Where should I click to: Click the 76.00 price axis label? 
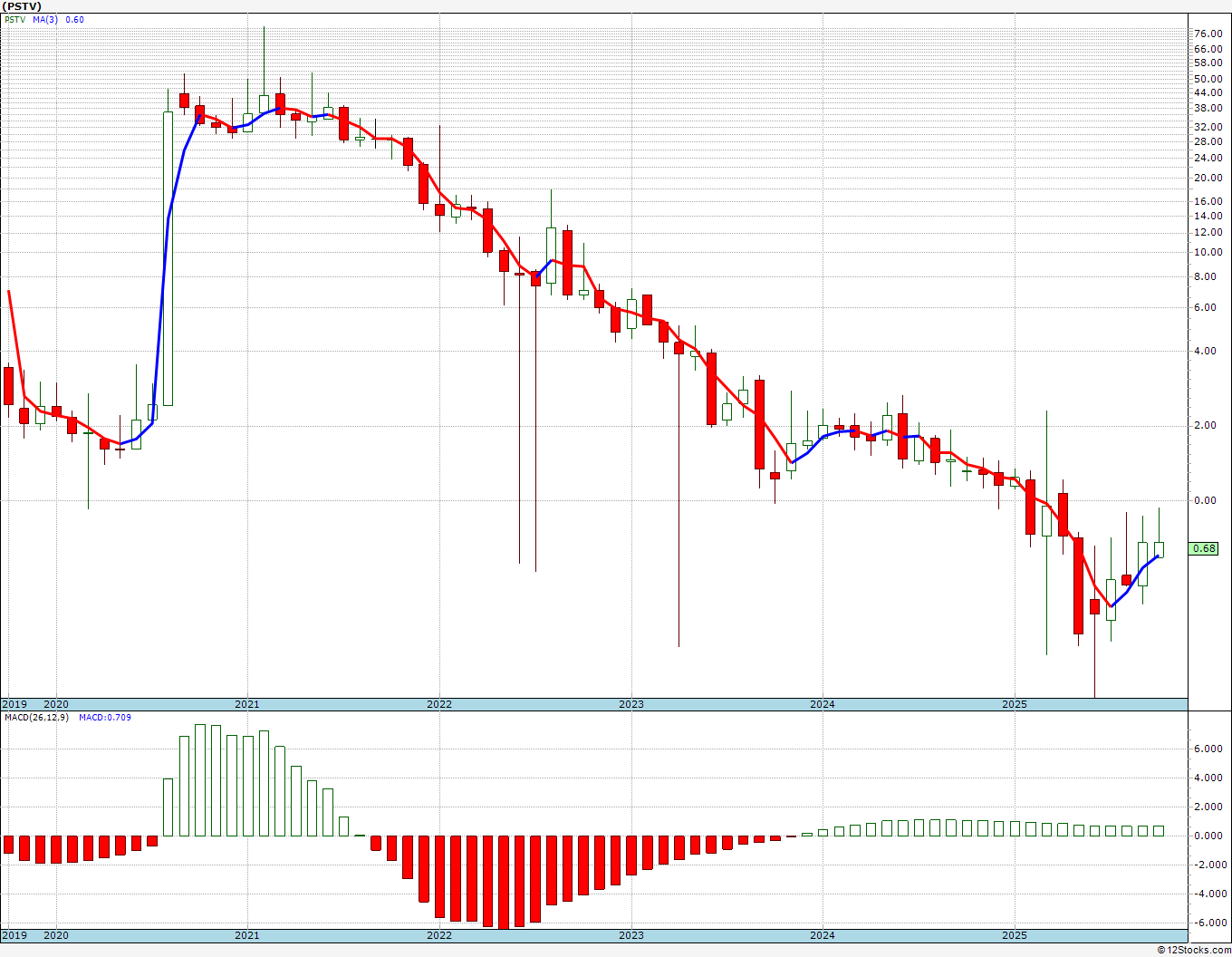[1209, 34]
